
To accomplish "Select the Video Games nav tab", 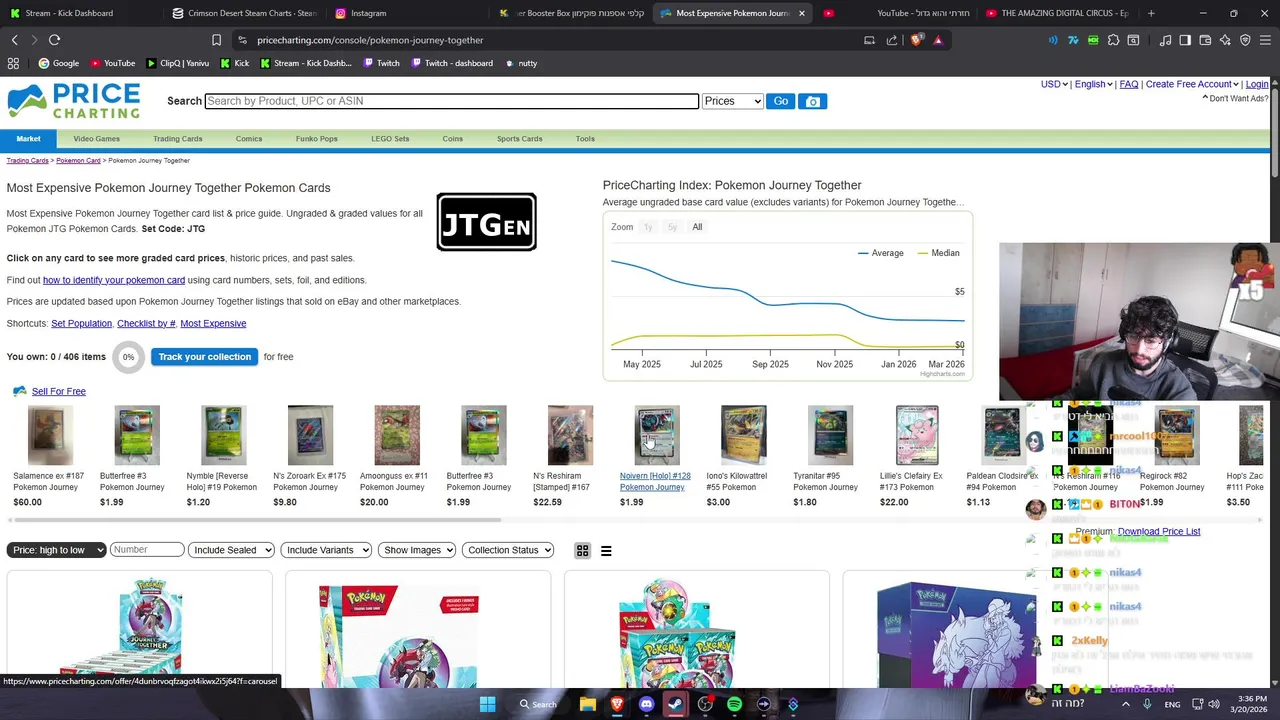I will 96,139.
